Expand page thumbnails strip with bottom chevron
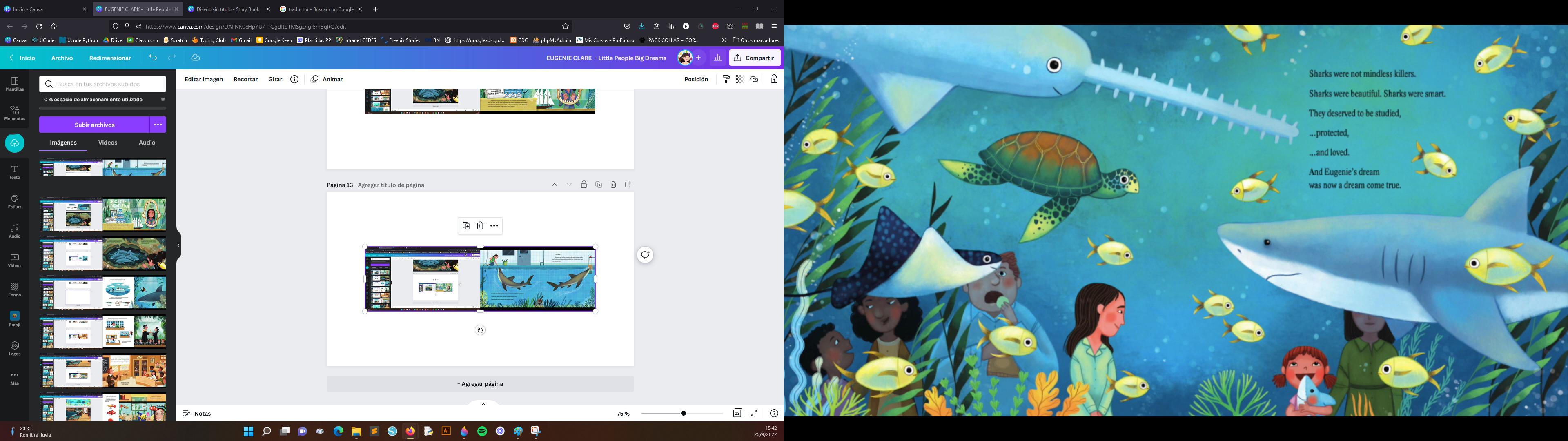 pos(483,404)
